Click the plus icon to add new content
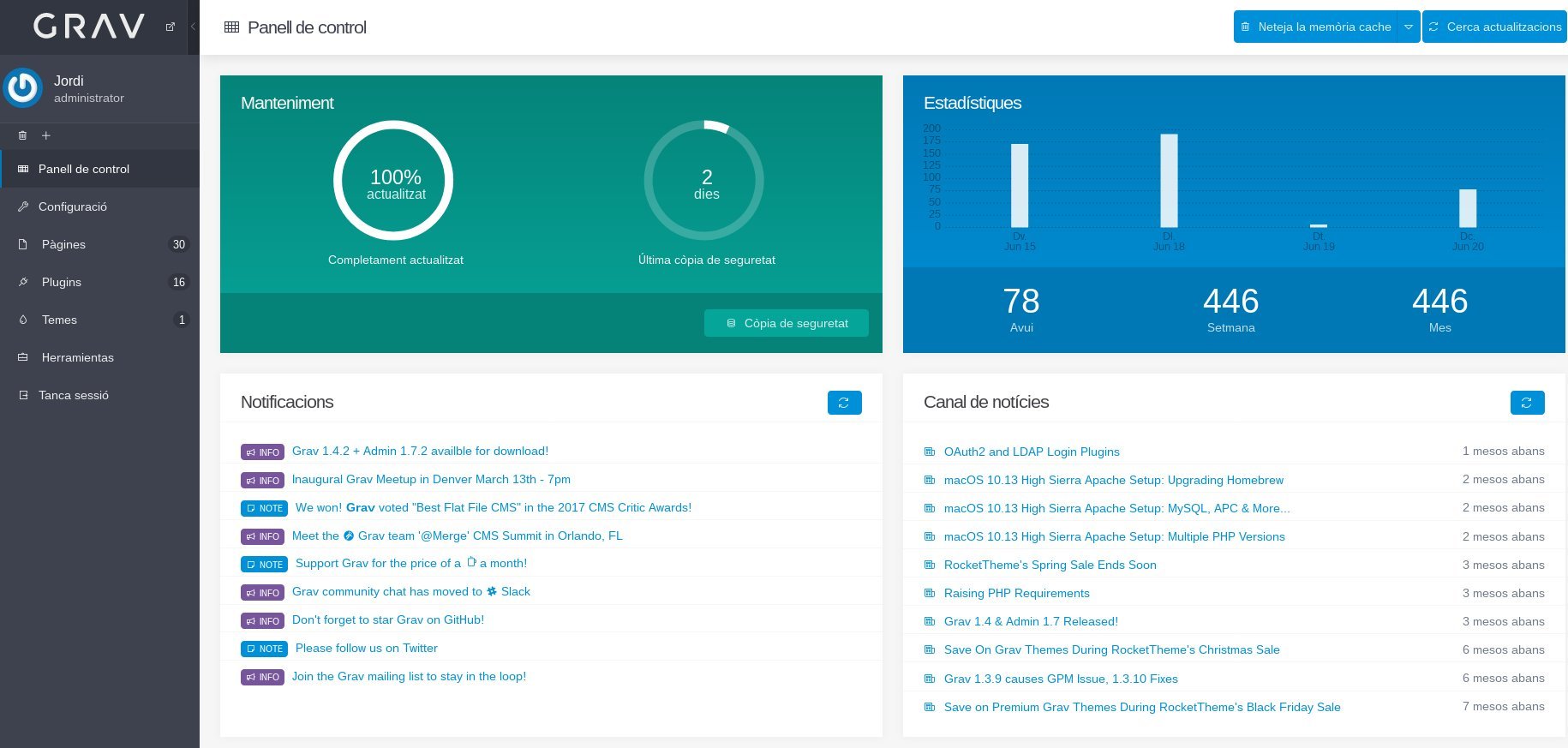 pyautogui.click(x=46, y=135)
